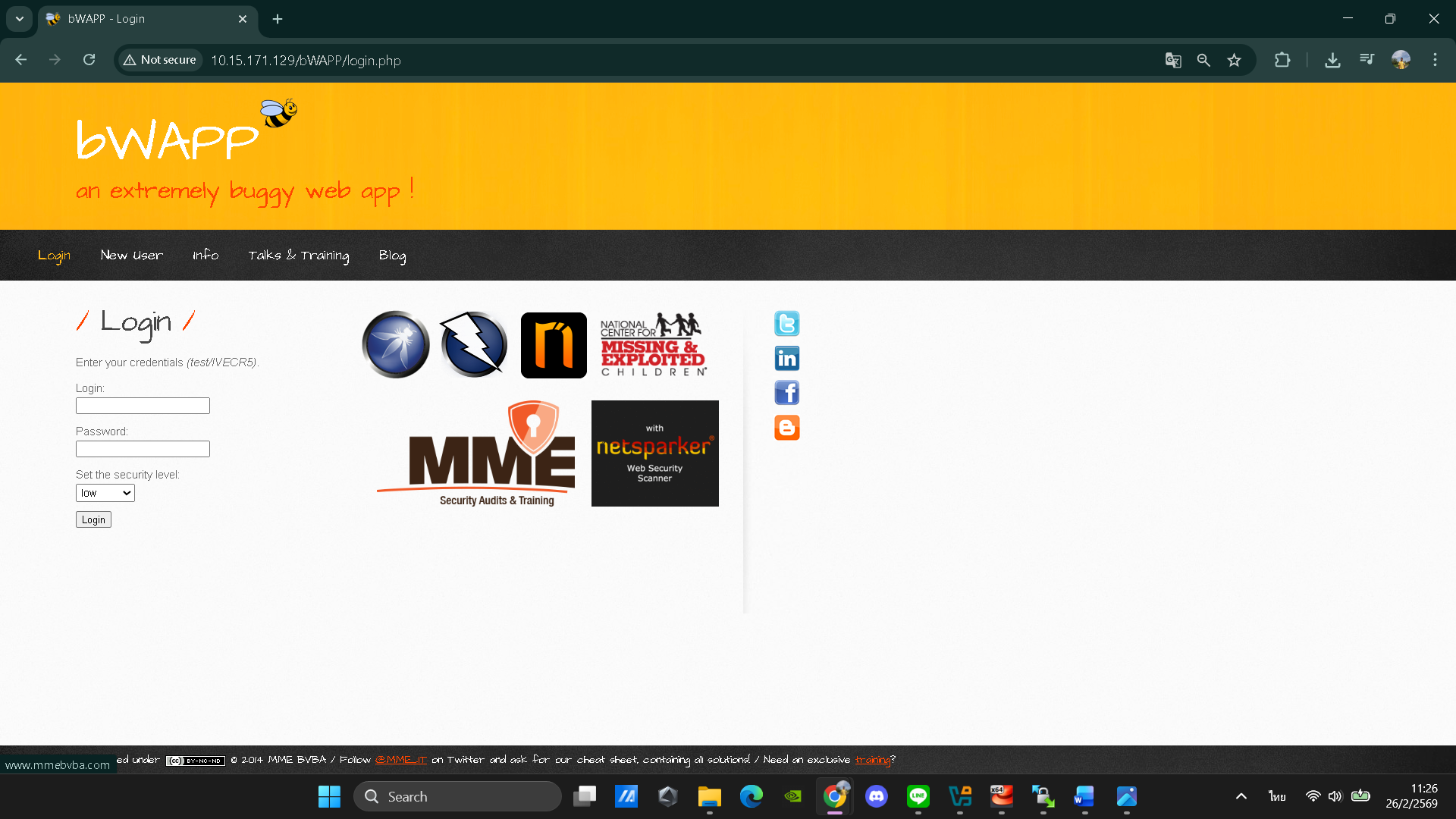Open the Twitter social icon
Viewport: 1456px width, 819px height.
[x=786, y=324]
